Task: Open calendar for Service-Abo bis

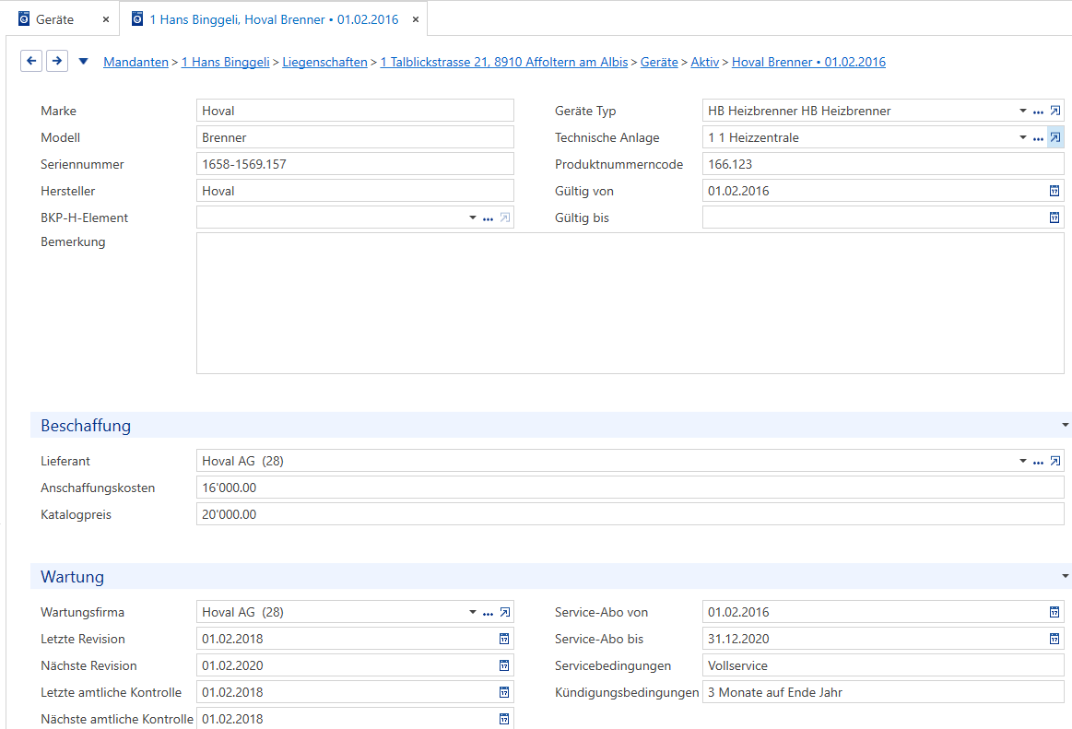Action: [x=1054, y=639]
